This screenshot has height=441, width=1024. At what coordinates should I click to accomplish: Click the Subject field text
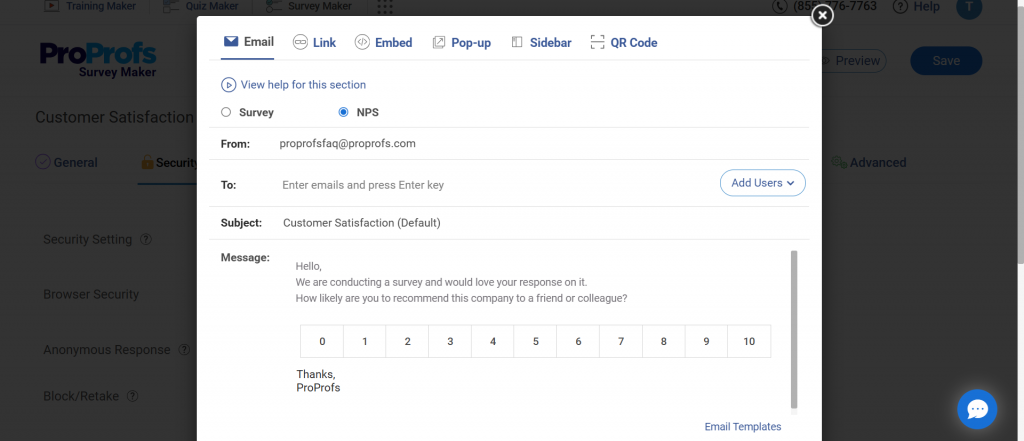tap(362, 223)
